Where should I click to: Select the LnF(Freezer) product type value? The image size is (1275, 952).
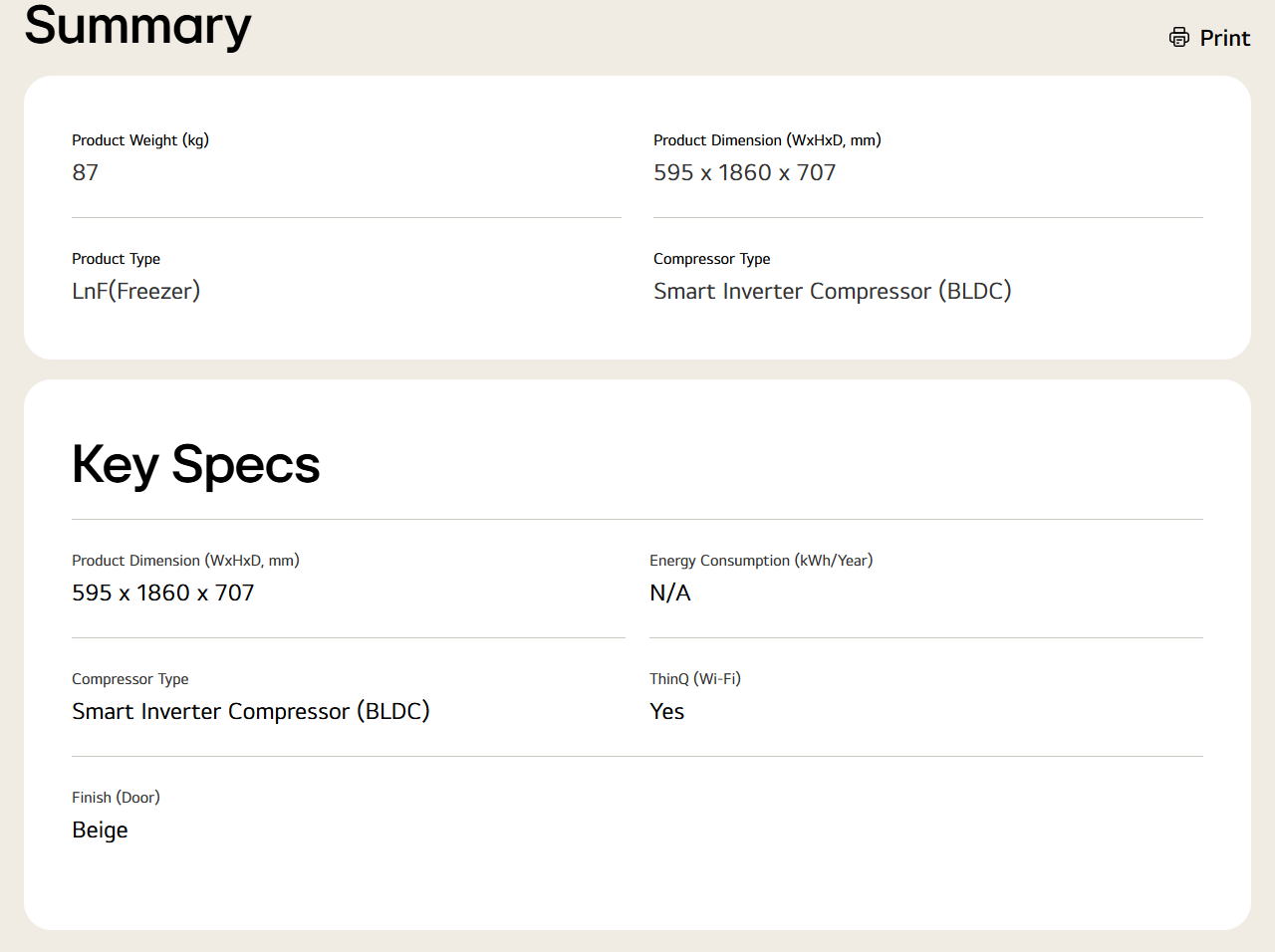tap(136, 291)
